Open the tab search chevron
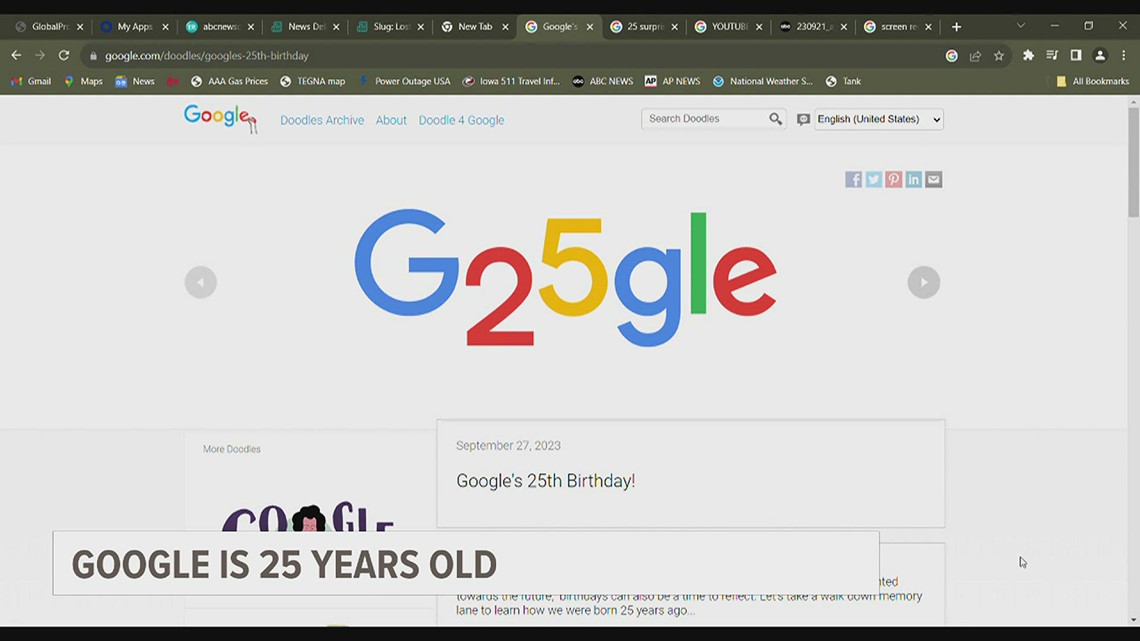The width and height of the screenshot is (1140, 641). pos(1021,25)
